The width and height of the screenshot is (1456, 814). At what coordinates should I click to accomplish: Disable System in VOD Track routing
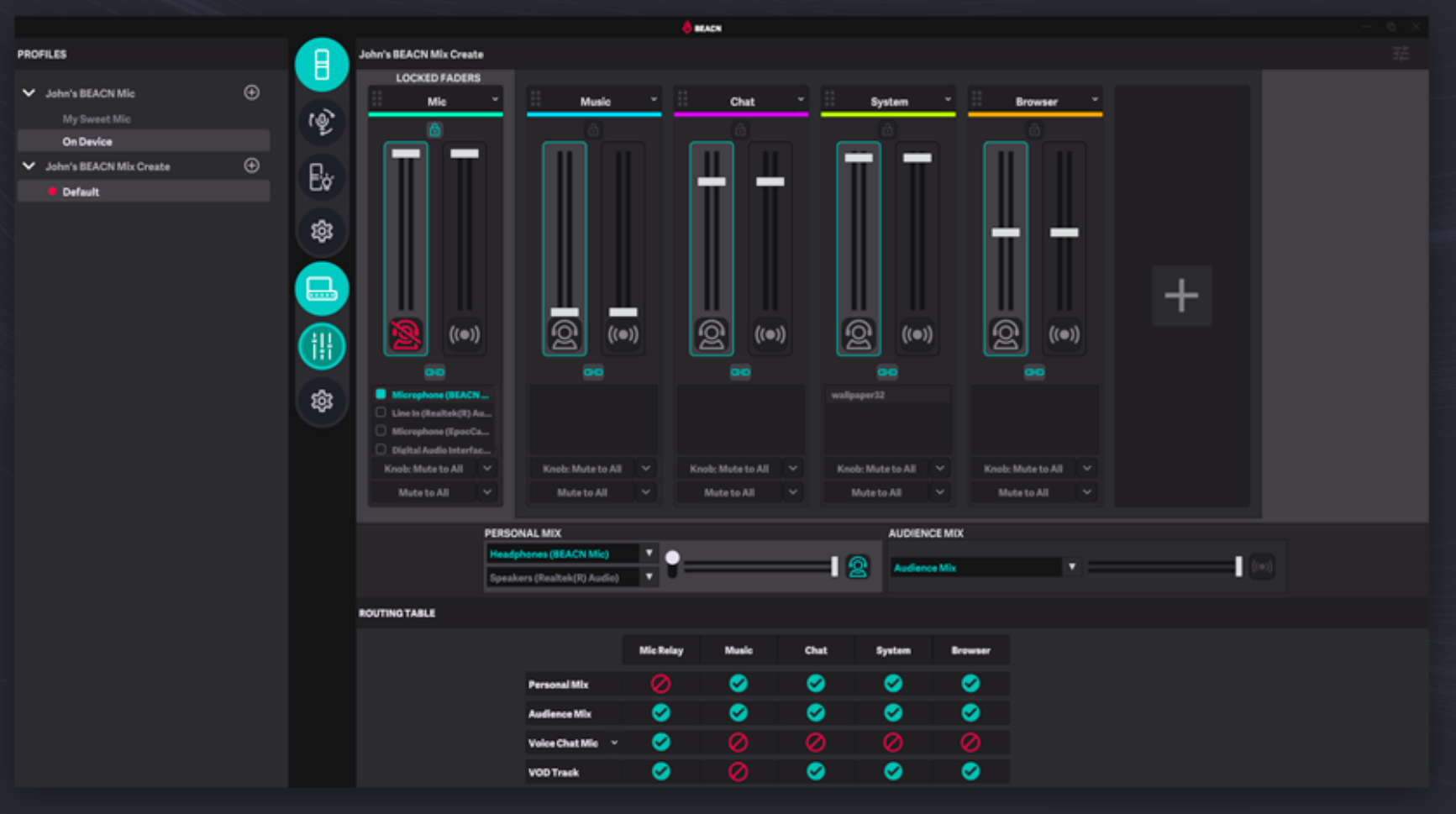point(893,772)
